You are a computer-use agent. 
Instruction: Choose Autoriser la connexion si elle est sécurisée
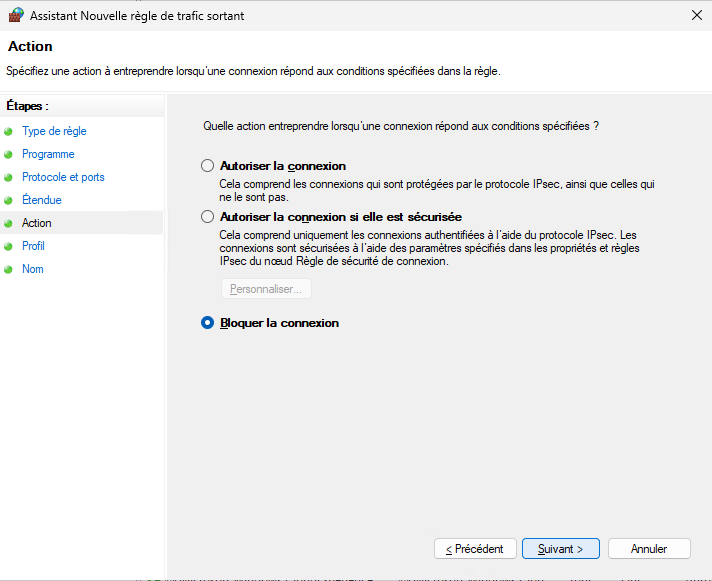pos(208,216)
